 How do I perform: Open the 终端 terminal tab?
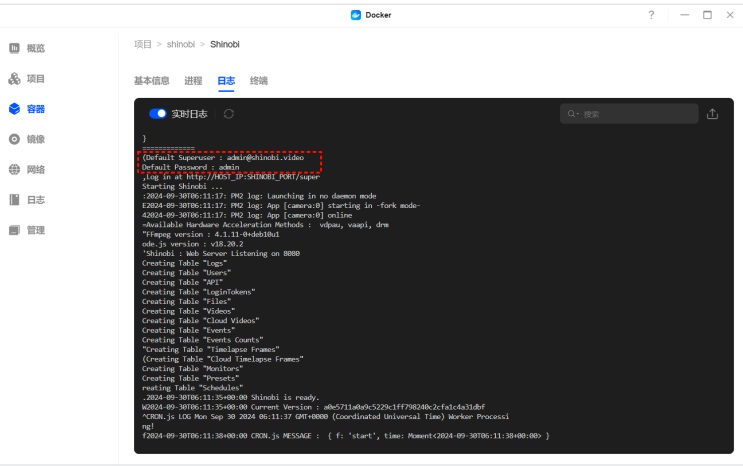[259, 81]
